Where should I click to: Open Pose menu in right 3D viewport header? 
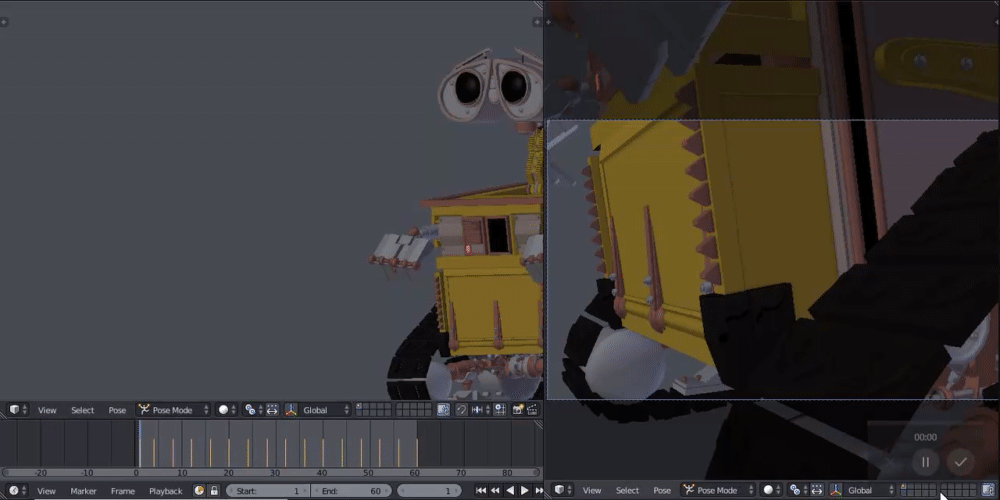(662, 490)
